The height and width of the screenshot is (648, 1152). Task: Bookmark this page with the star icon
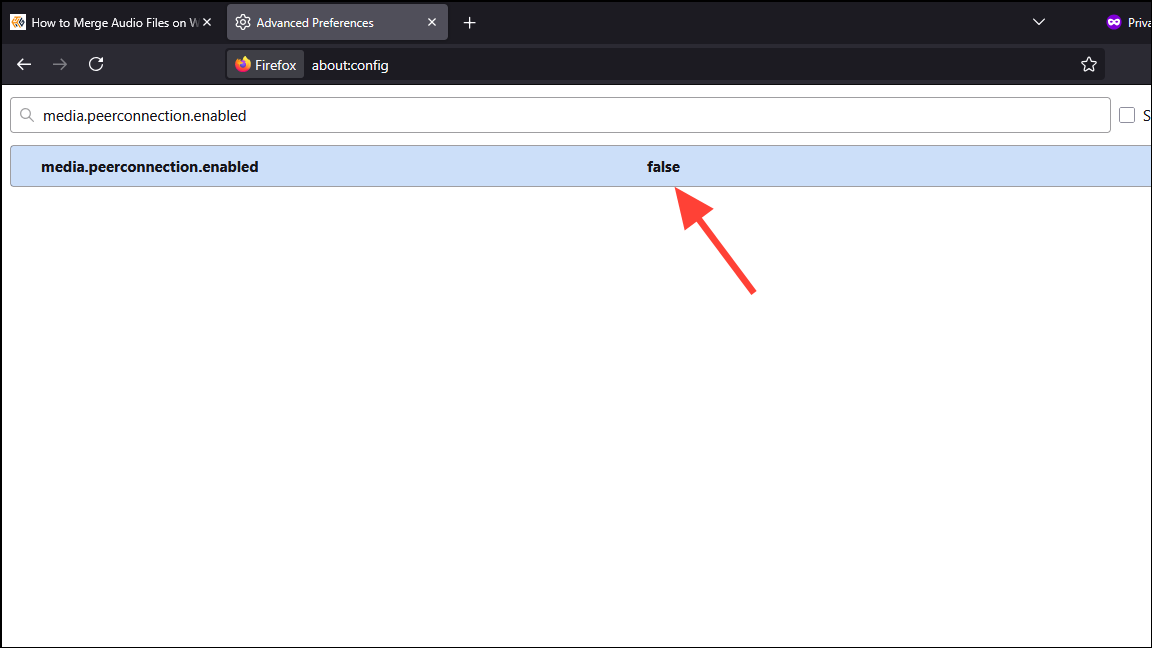pyautogui.click(x=1089, y=65)
